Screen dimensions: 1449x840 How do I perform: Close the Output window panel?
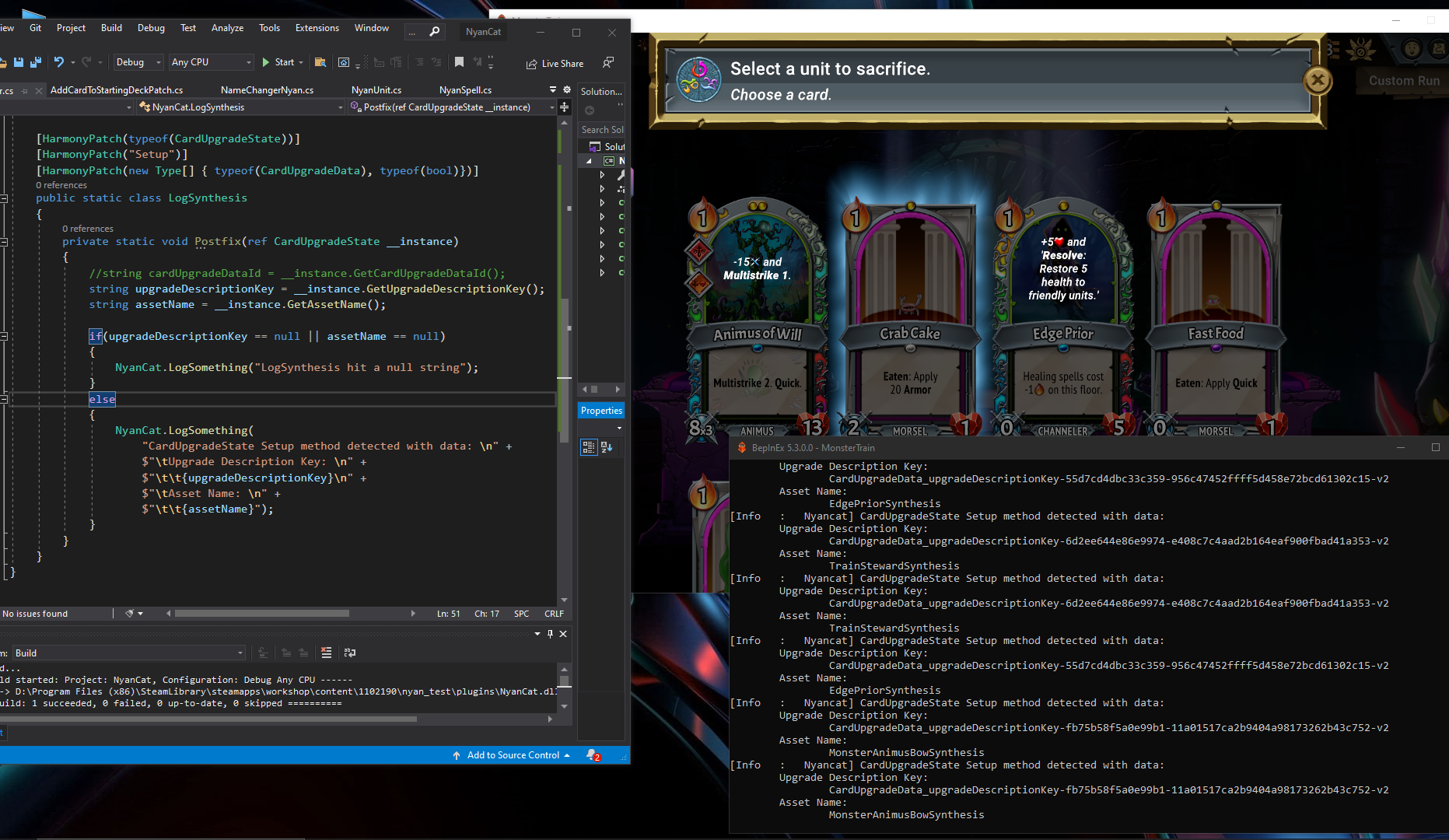[x=563, y=634]
